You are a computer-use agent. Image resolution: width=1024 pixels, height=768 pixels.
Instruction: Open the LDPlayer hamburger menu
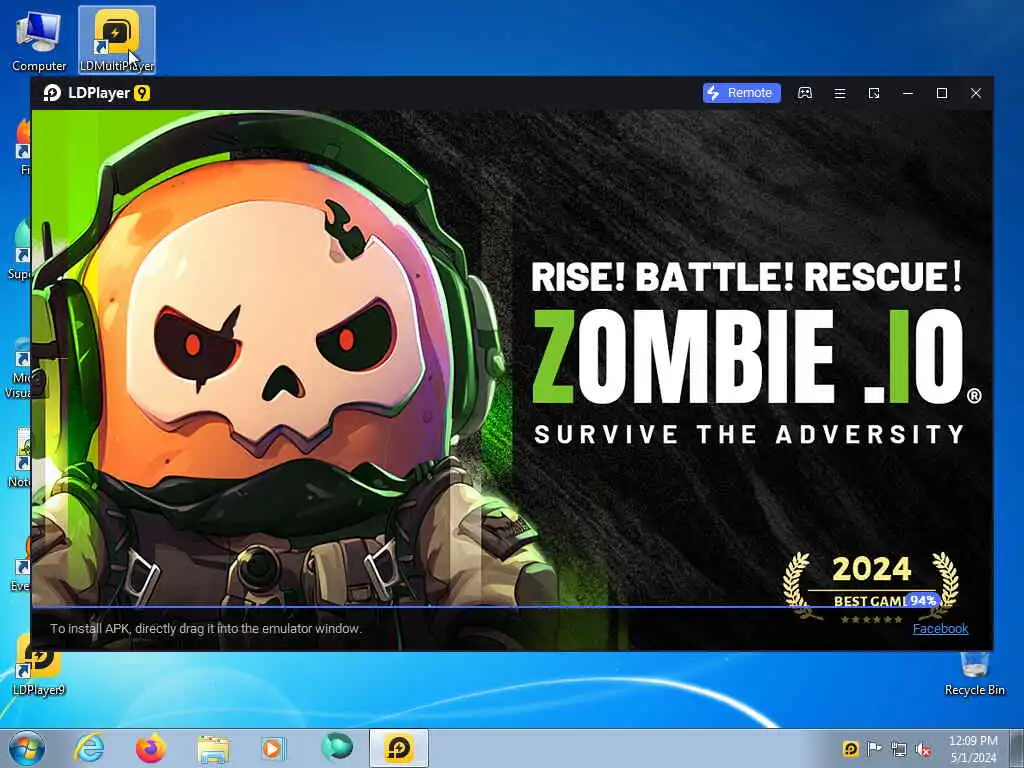840,93
